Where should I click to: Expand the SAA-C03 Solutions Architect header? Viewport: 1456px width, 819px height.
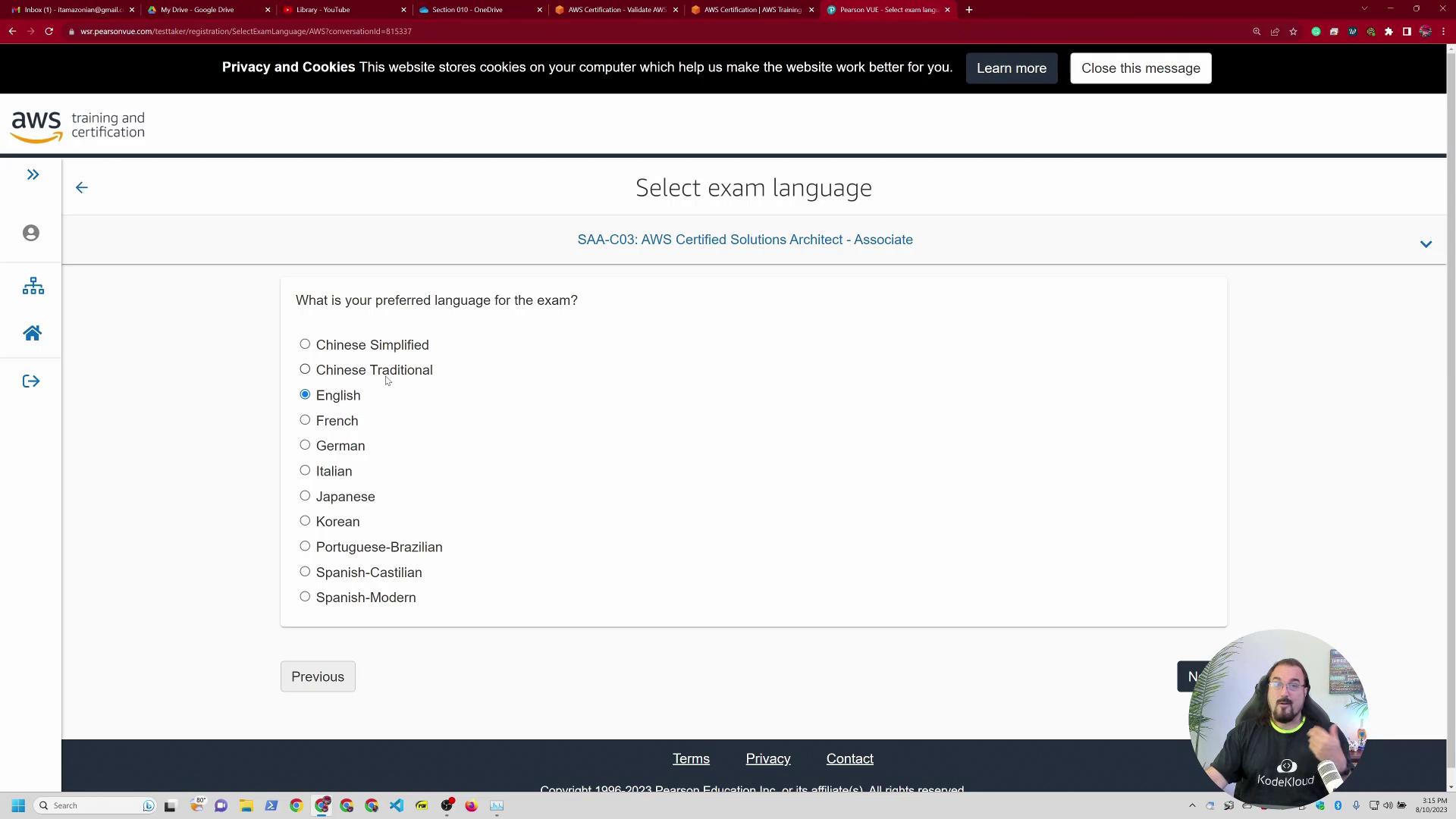[745, 240]
